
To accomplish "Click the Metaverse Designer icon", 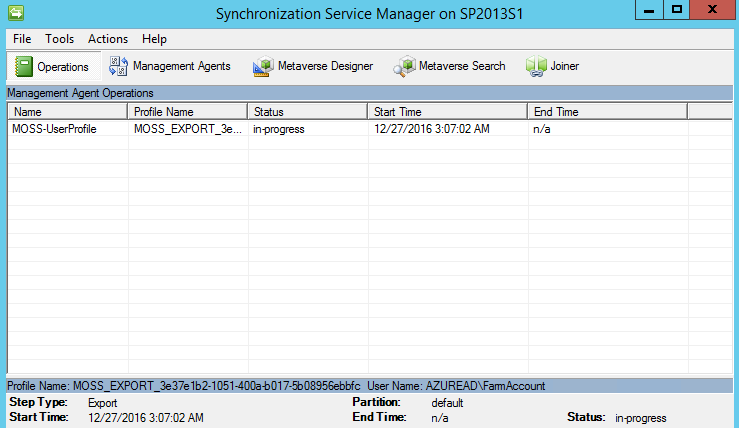I will tap(263, 66).
